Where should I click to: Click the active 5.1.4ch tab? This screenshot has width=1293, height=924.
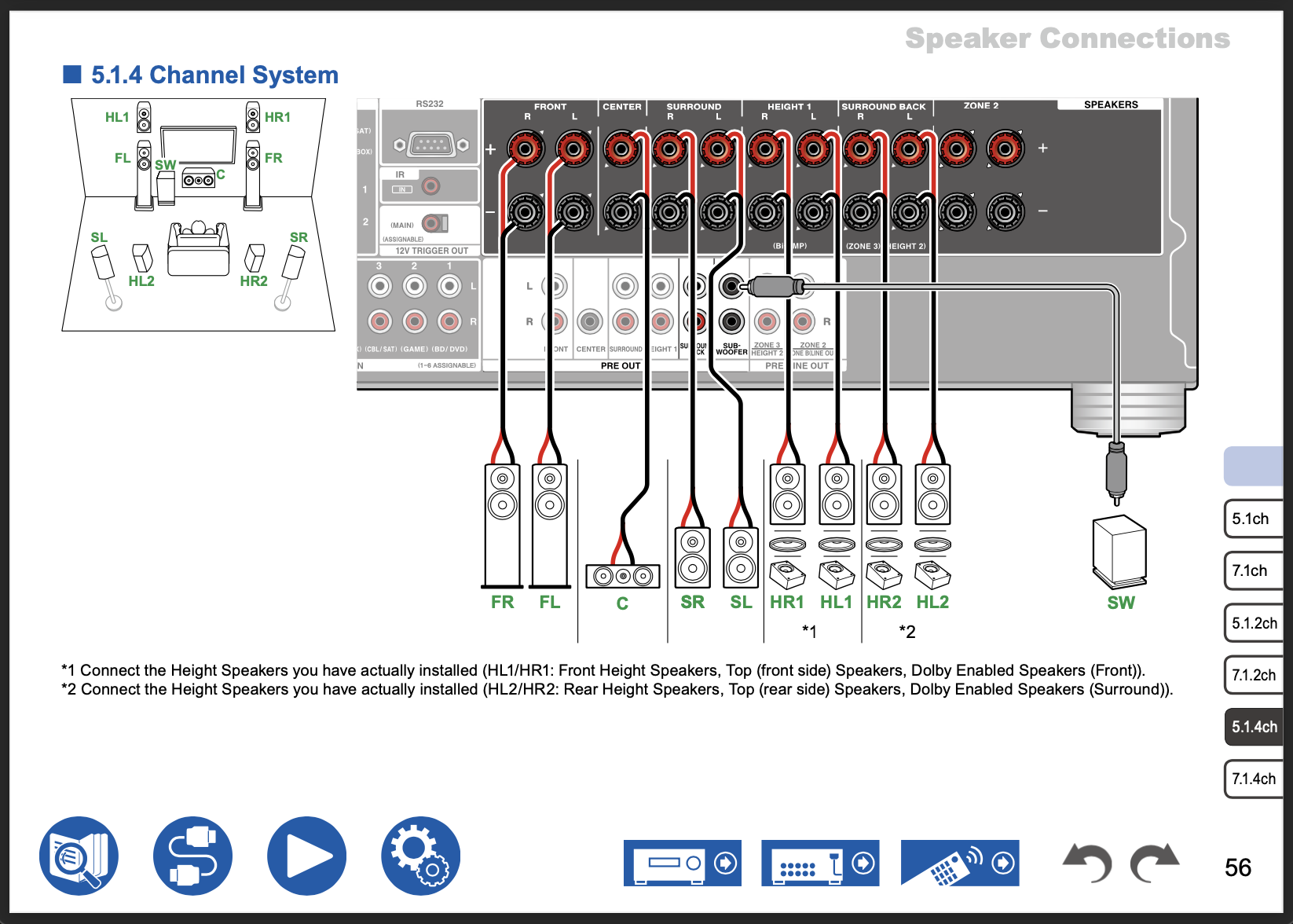[x=1254, y=727]
